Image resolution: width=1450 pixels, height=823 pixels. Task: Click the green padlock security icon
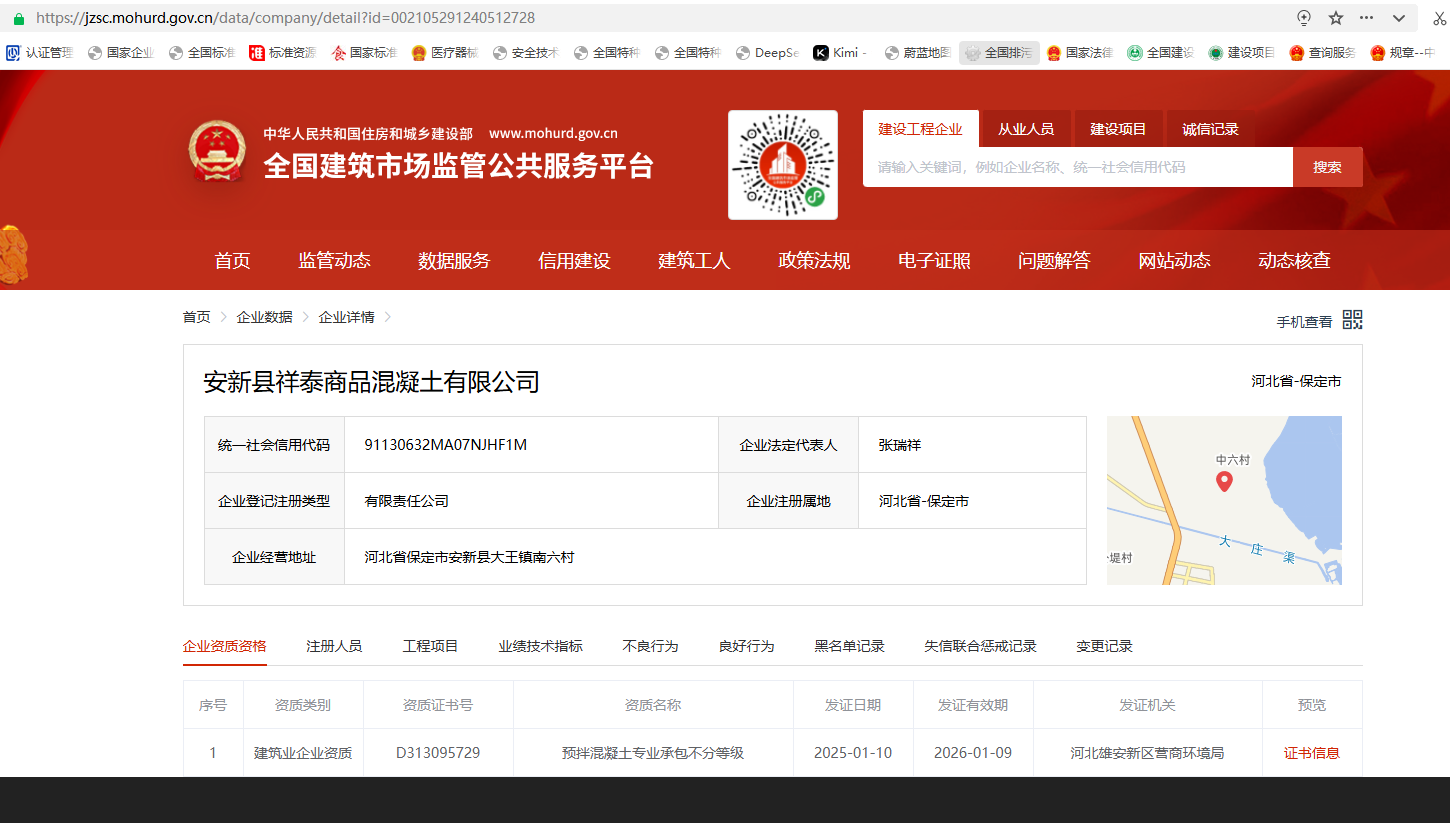tap(18, 18)
